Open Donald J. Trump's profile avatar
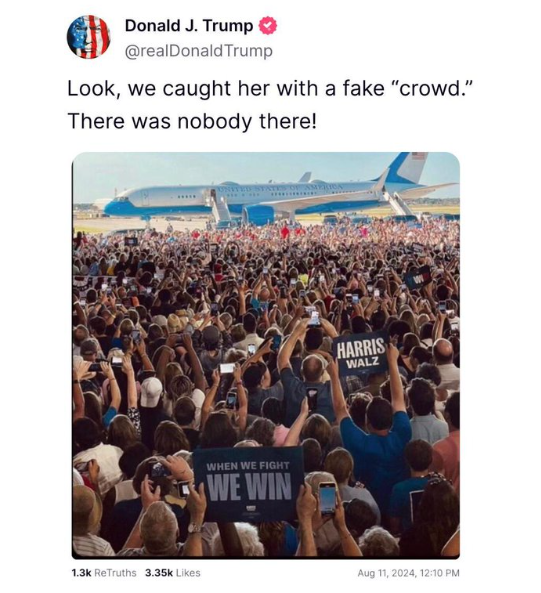 coord(88,37)
